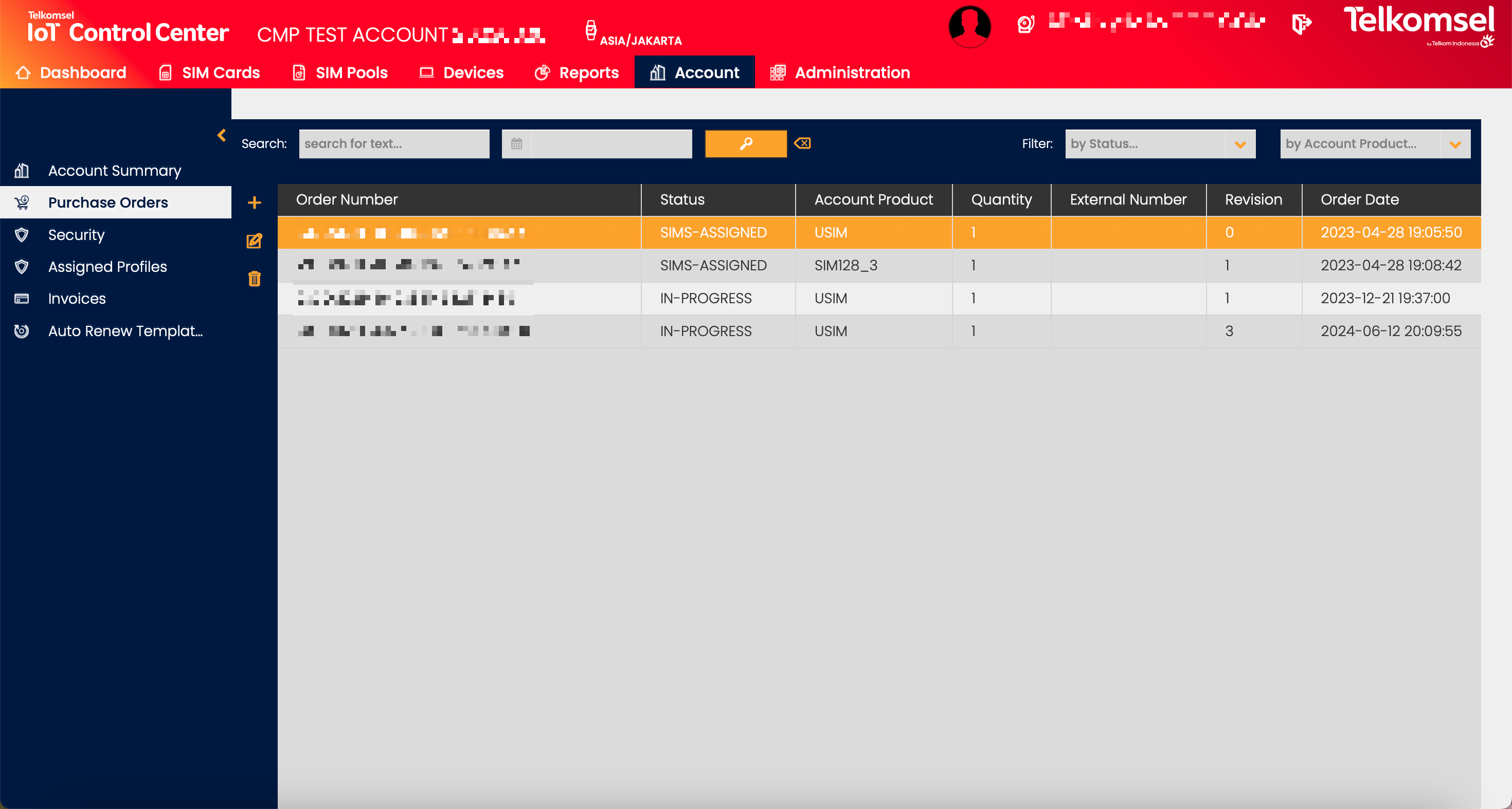Image resolution: width=1512 pixels, height=809 pixels.
Task: Select the SIM128_3 purchase order row
Action: coord(845,265)
